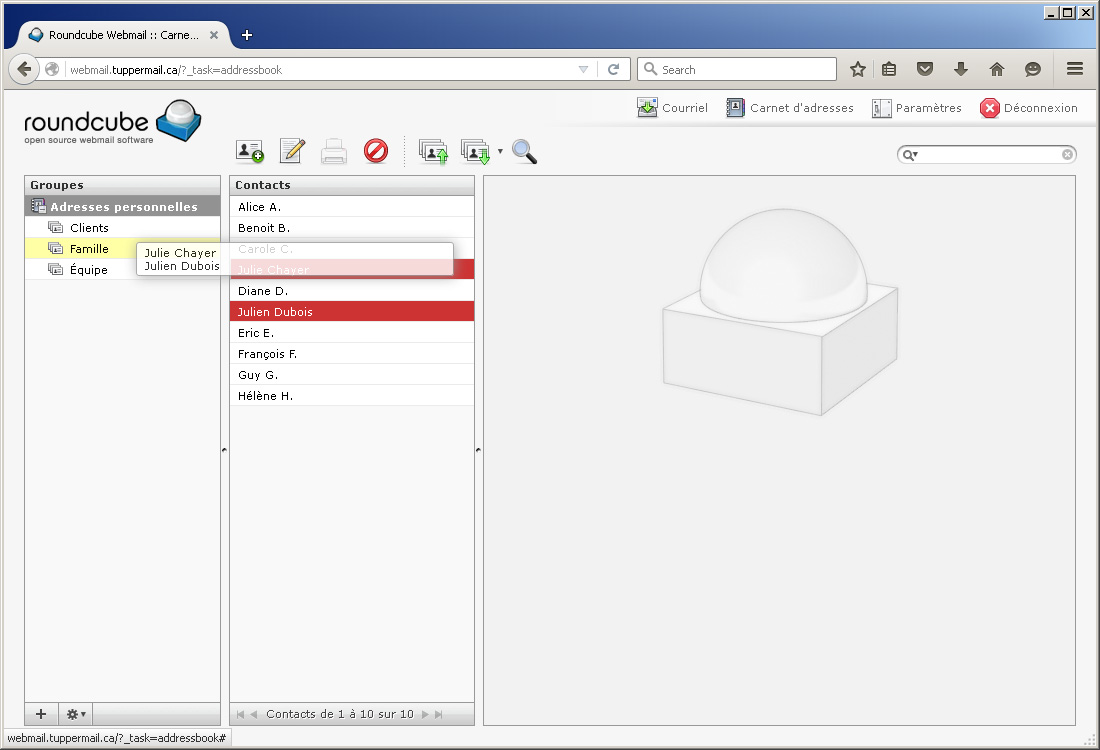Select the Clients group
Viewport: 1100px width, 750px height.
[89, 228]
